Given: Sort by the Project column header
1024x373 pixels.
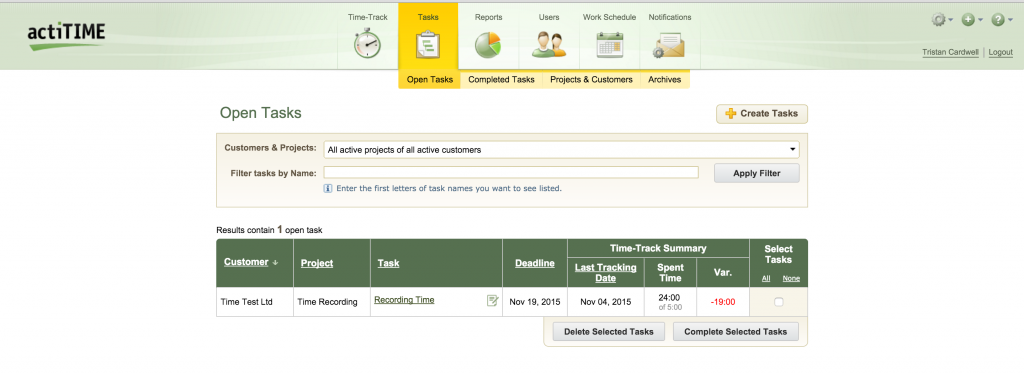Looking at the screenshot, I should tap(317, 263).
